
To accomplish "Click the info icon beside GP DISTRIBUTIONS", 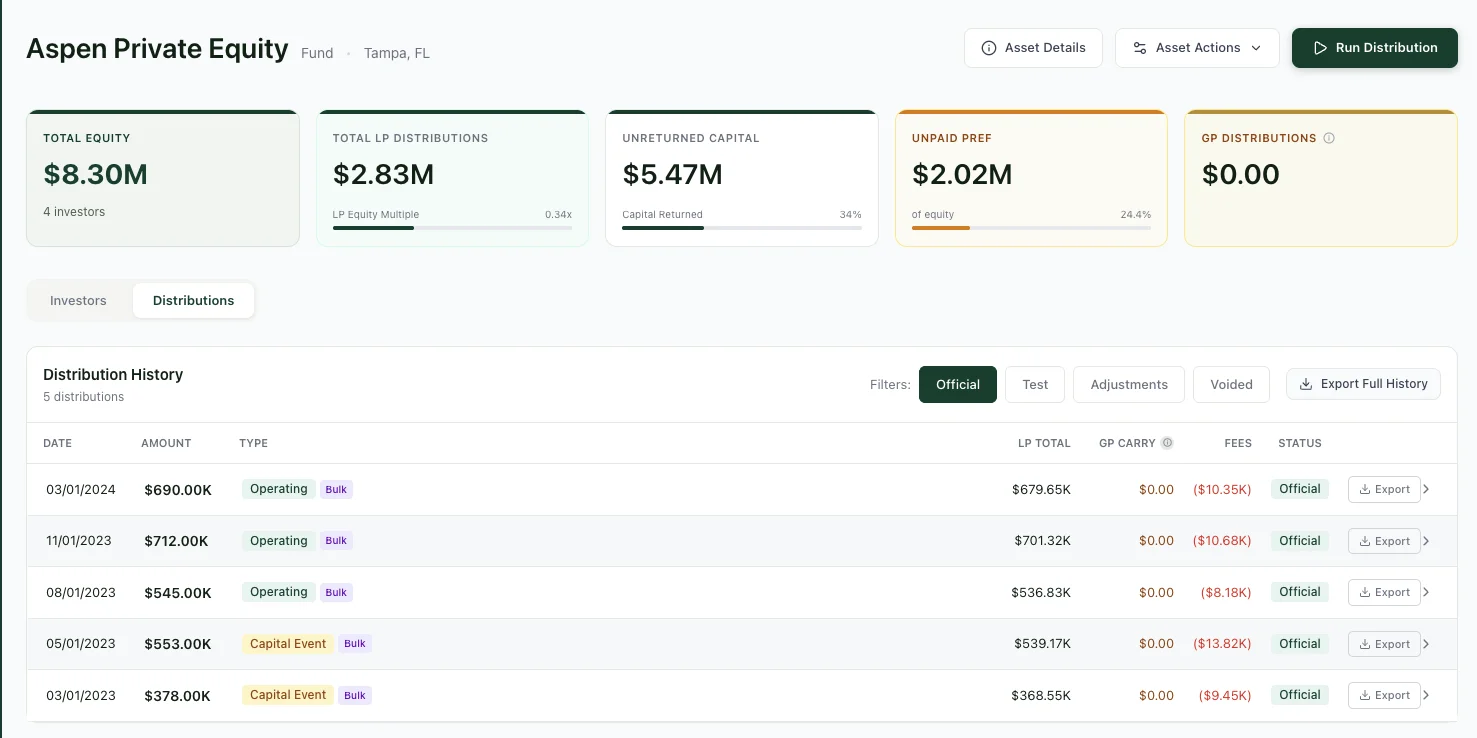I will (1328, 138).
